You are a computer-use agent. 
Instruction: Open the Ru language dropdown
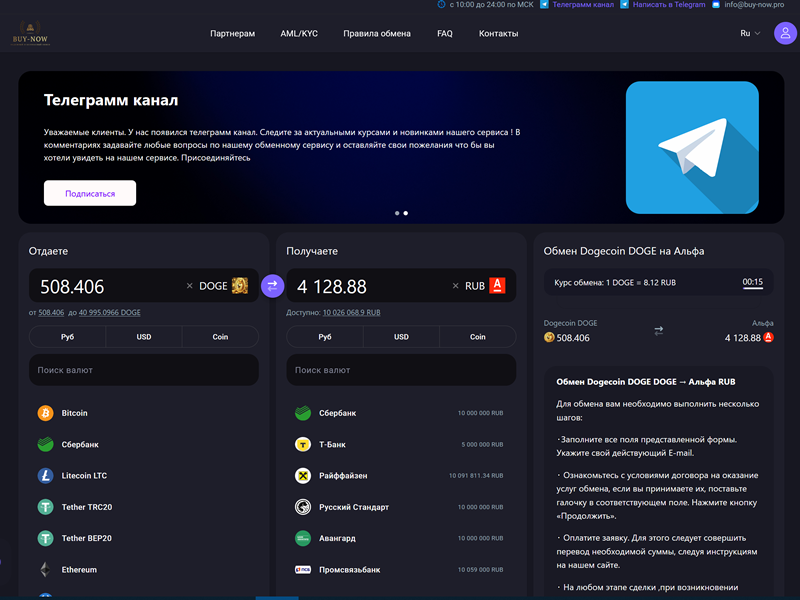750,33
